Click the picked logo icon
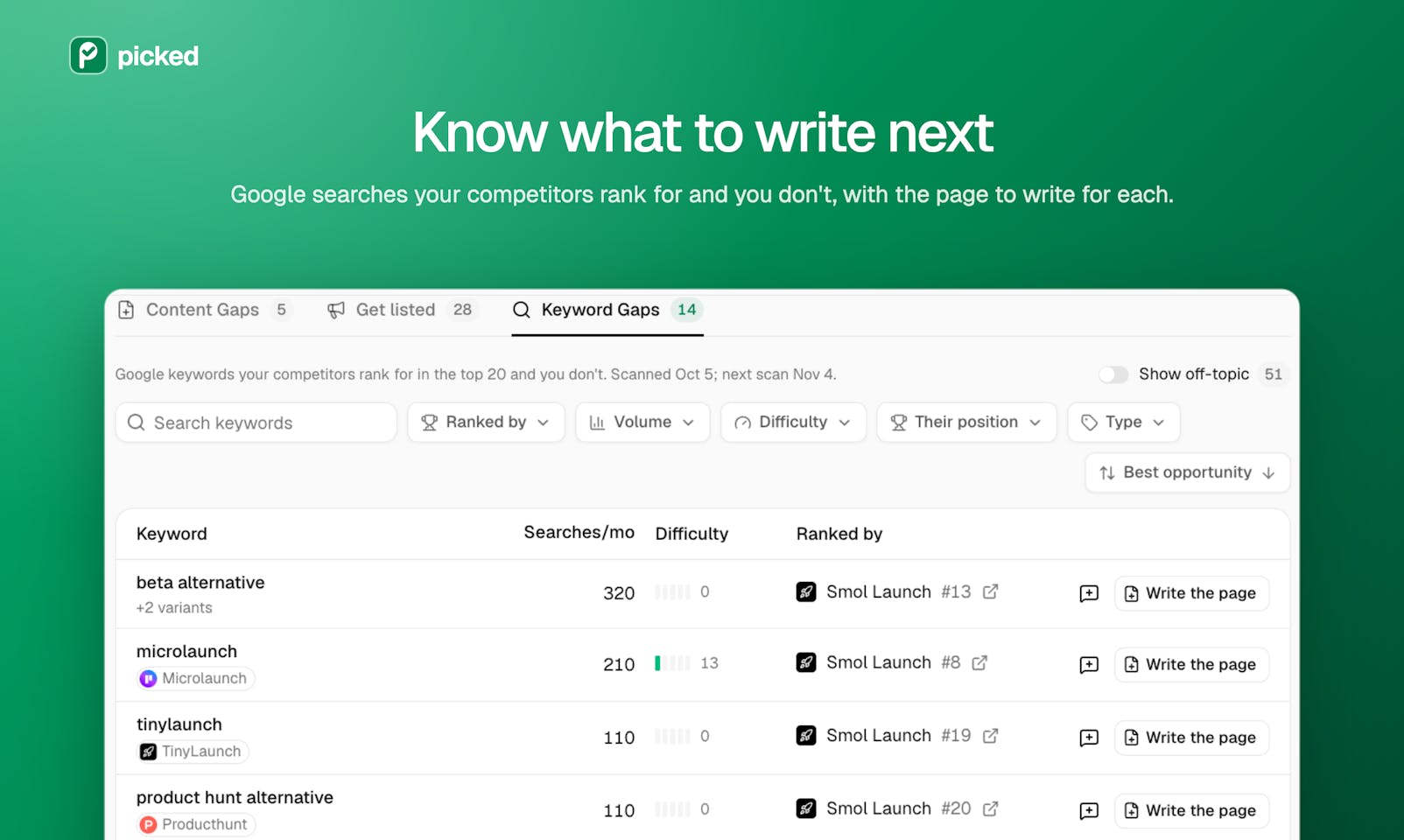1404x840 pixels. click(88, 55)
